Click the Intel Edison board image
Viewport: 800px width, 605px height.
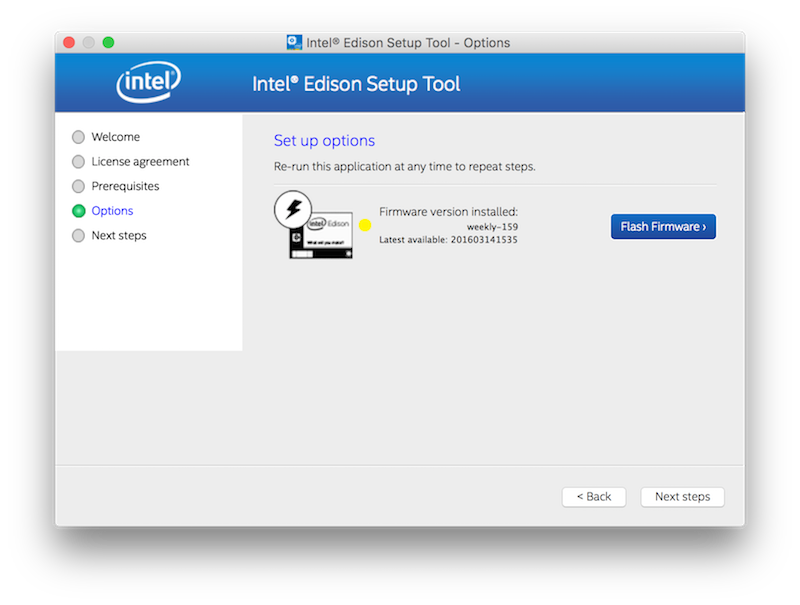(x=322, y=238)
